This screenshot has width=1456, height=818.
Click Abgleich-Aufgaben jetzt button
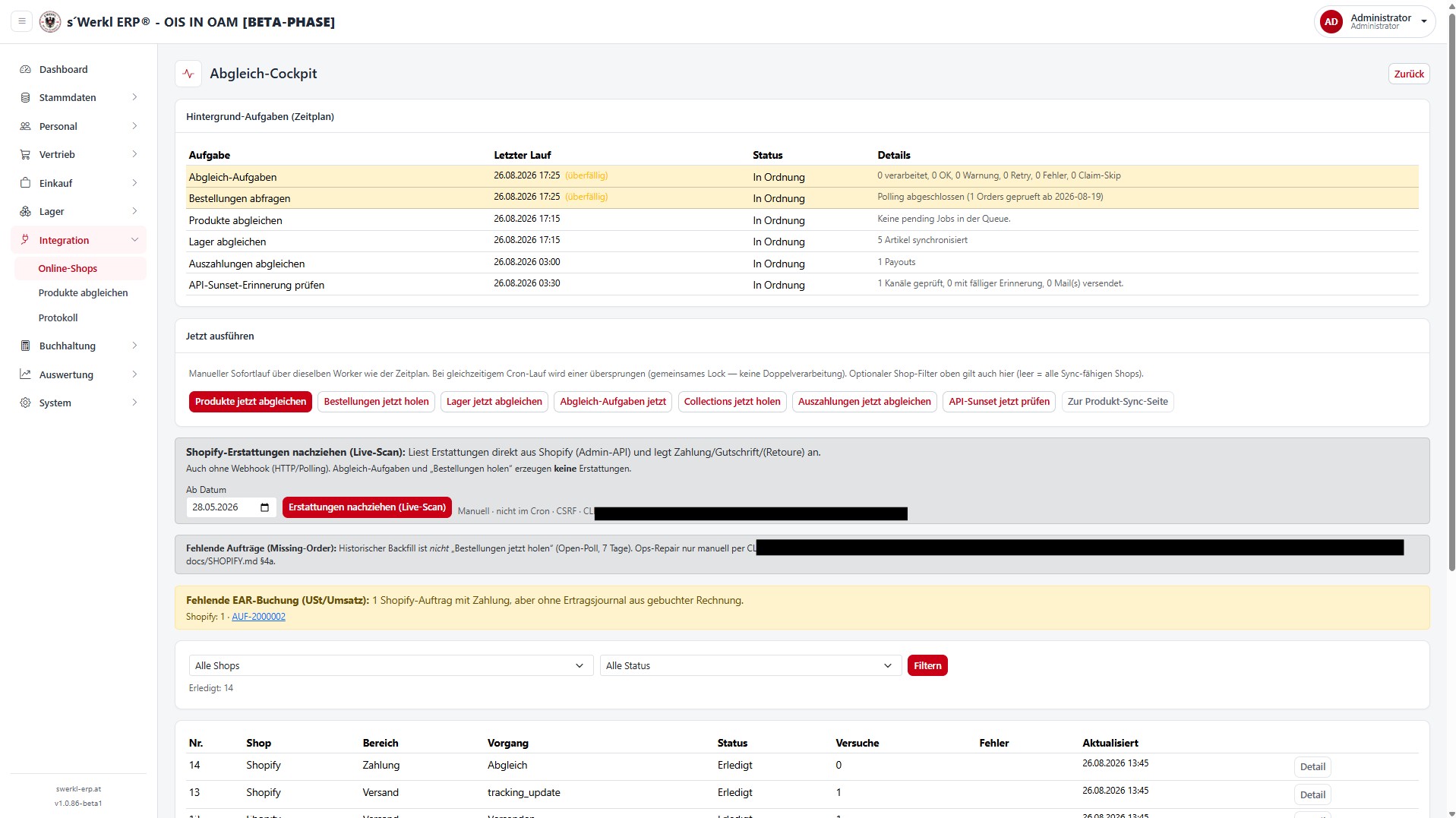pos(613,402)
